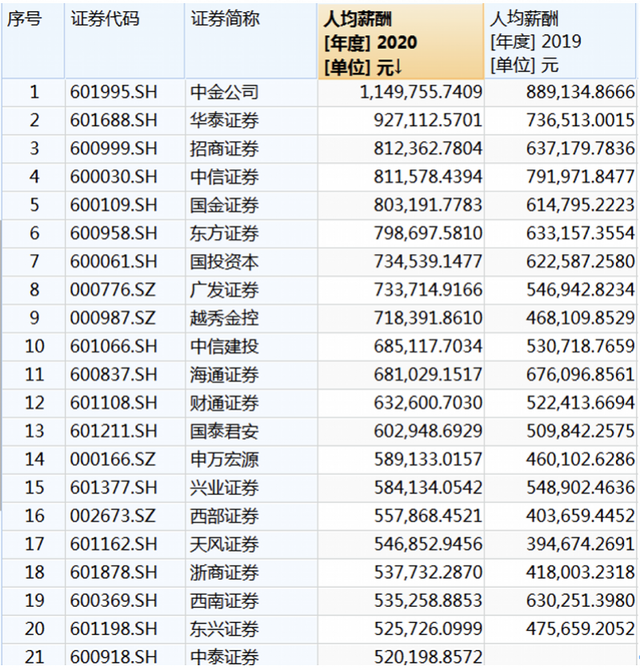The image size is (640, 670).
Task: Select row number 15
Action: pos(33,488)
